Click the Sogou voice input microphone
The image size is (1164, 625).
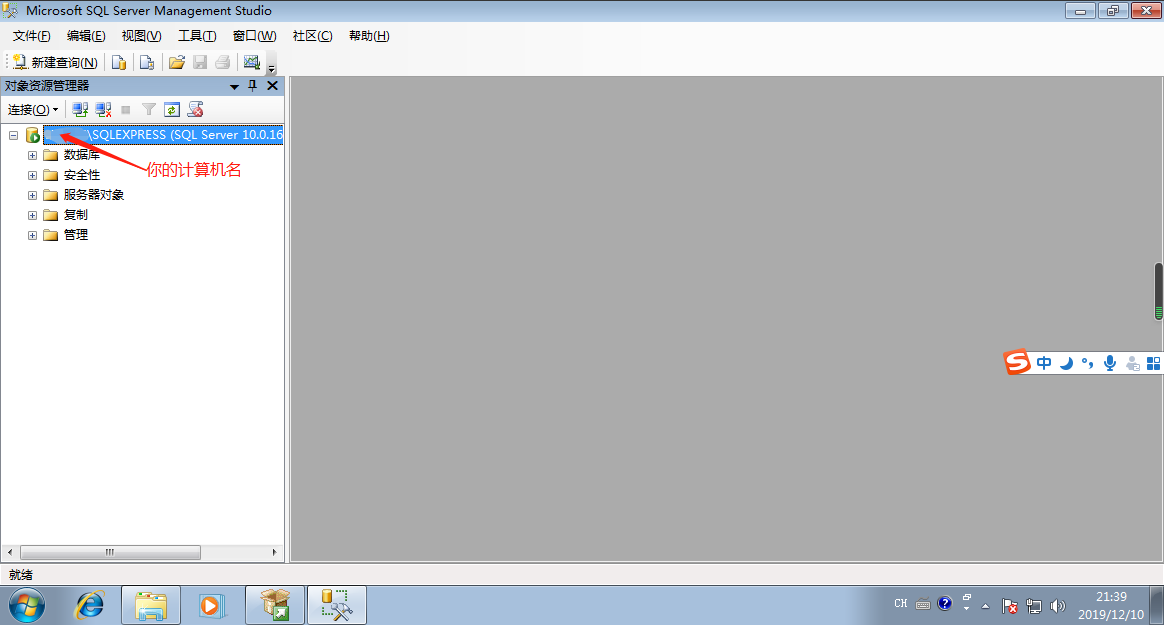1110,363
